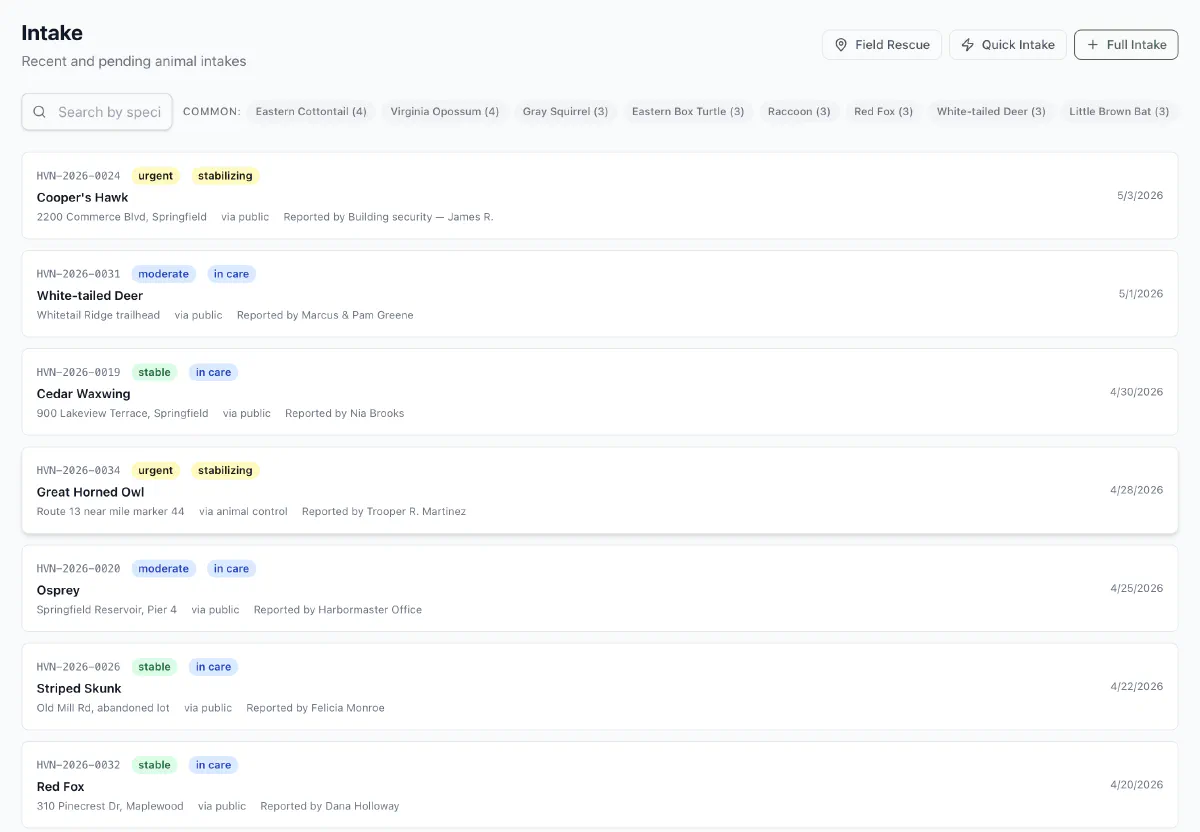Filter by Virginia Opossum (4)
1200x832 pixels.
point(445,112)
